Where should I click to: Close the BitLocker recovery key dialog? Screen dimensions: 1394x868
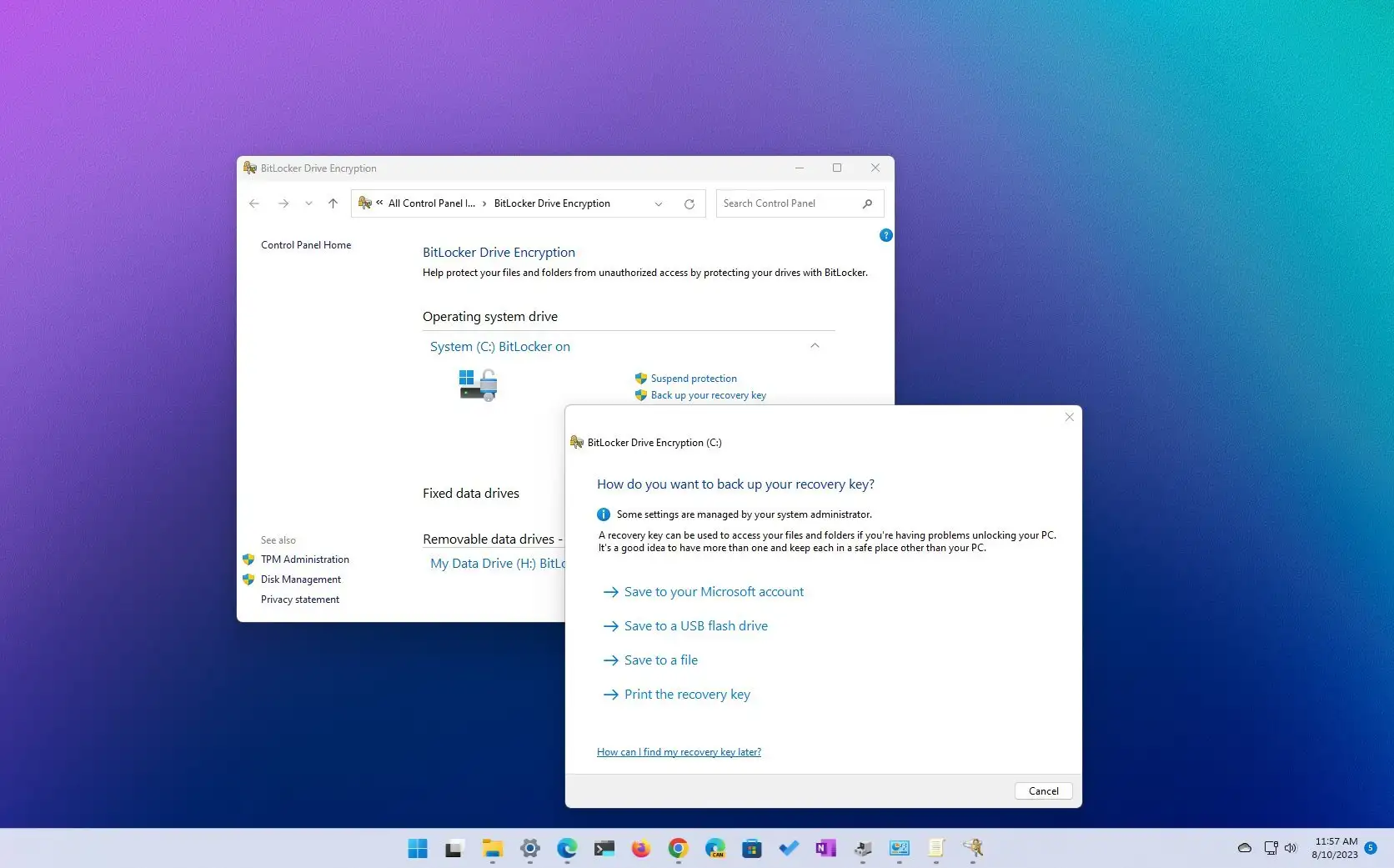coord(1070,417)
